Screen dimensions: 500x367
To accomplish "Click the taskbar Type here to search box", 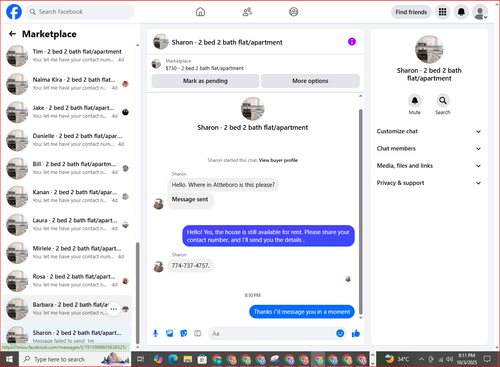I will point(74,359).
